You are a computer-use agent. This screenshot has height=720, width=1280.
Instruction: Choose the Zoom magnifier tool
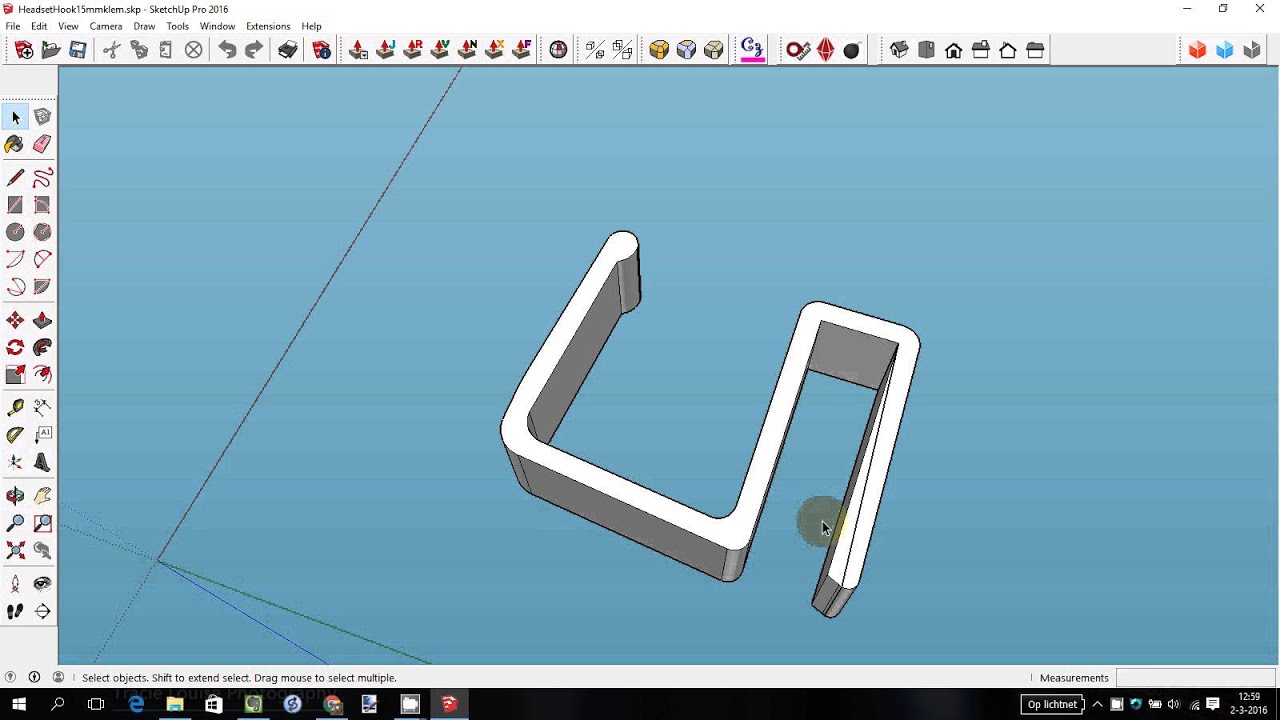(15, 523)
